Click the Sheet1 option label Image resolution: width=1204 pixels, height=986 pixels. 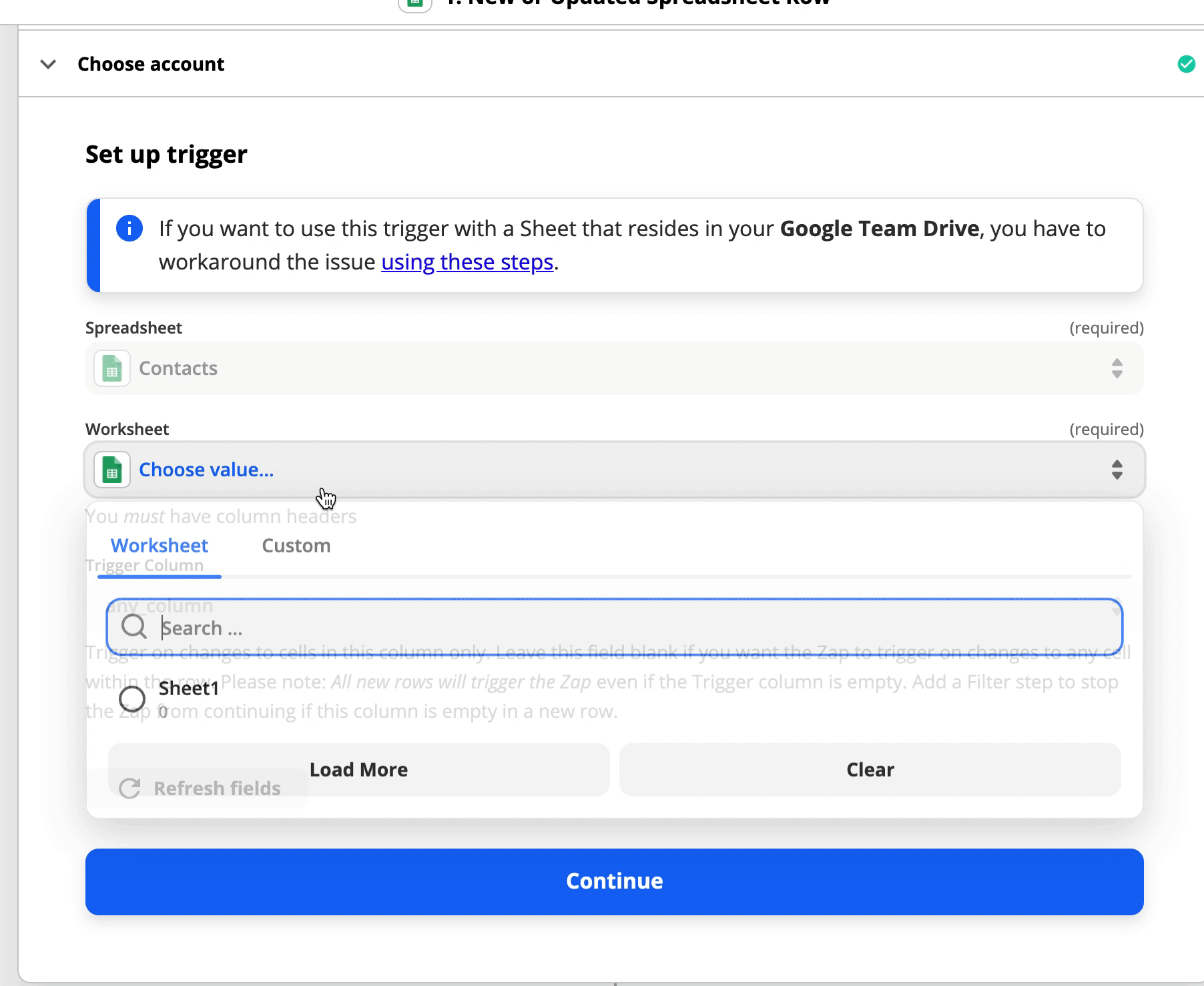(189, 688)
